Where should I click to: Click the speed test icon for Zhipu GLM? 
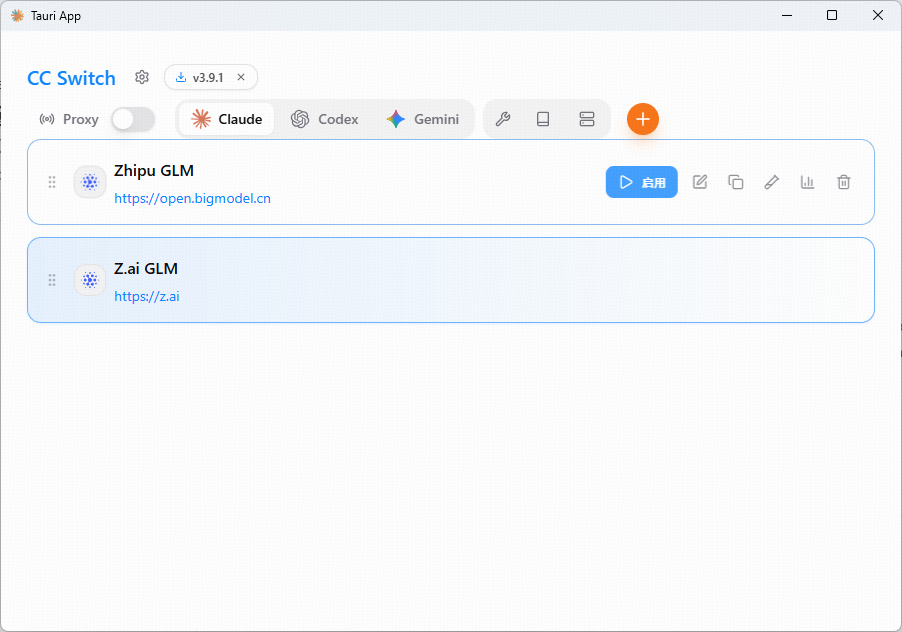tap(771, 182)
